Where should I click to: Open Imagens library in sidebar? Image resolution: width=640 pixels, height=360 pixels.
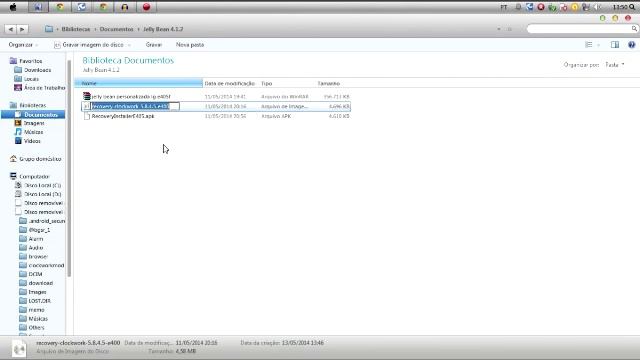34,123
